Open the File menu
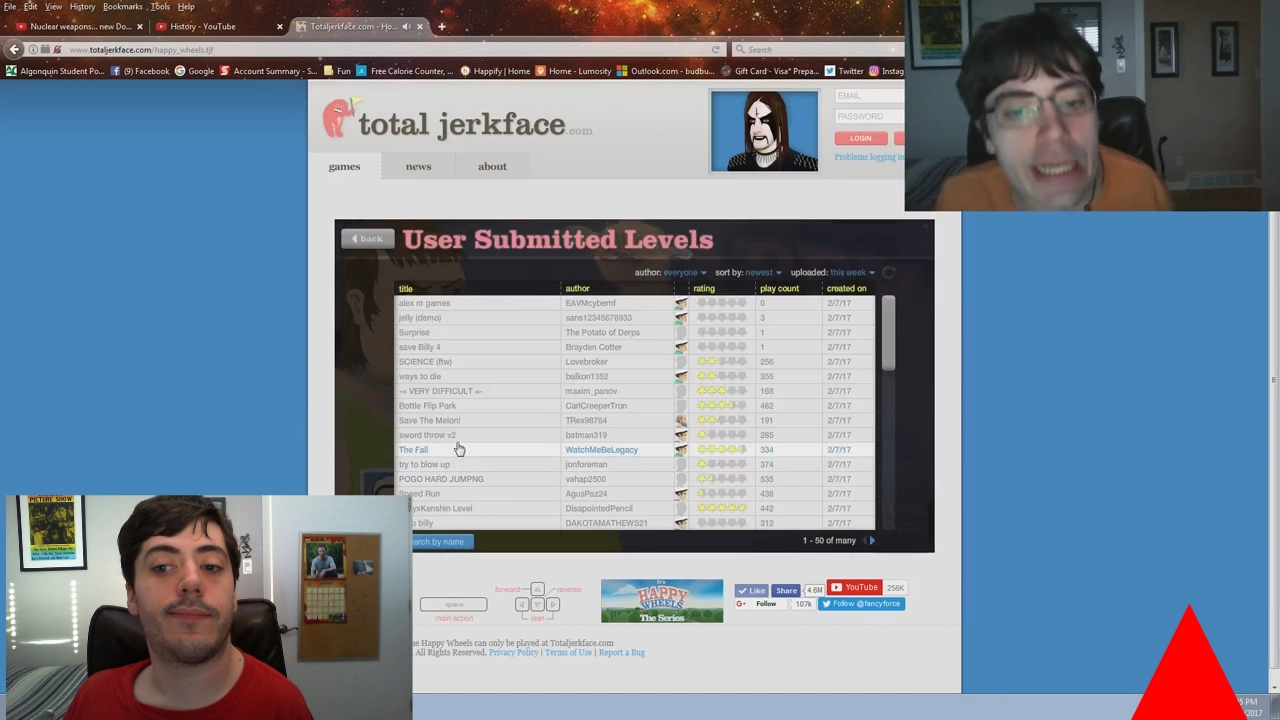Screen dimensions: 1280x720 tap(9, 7)
